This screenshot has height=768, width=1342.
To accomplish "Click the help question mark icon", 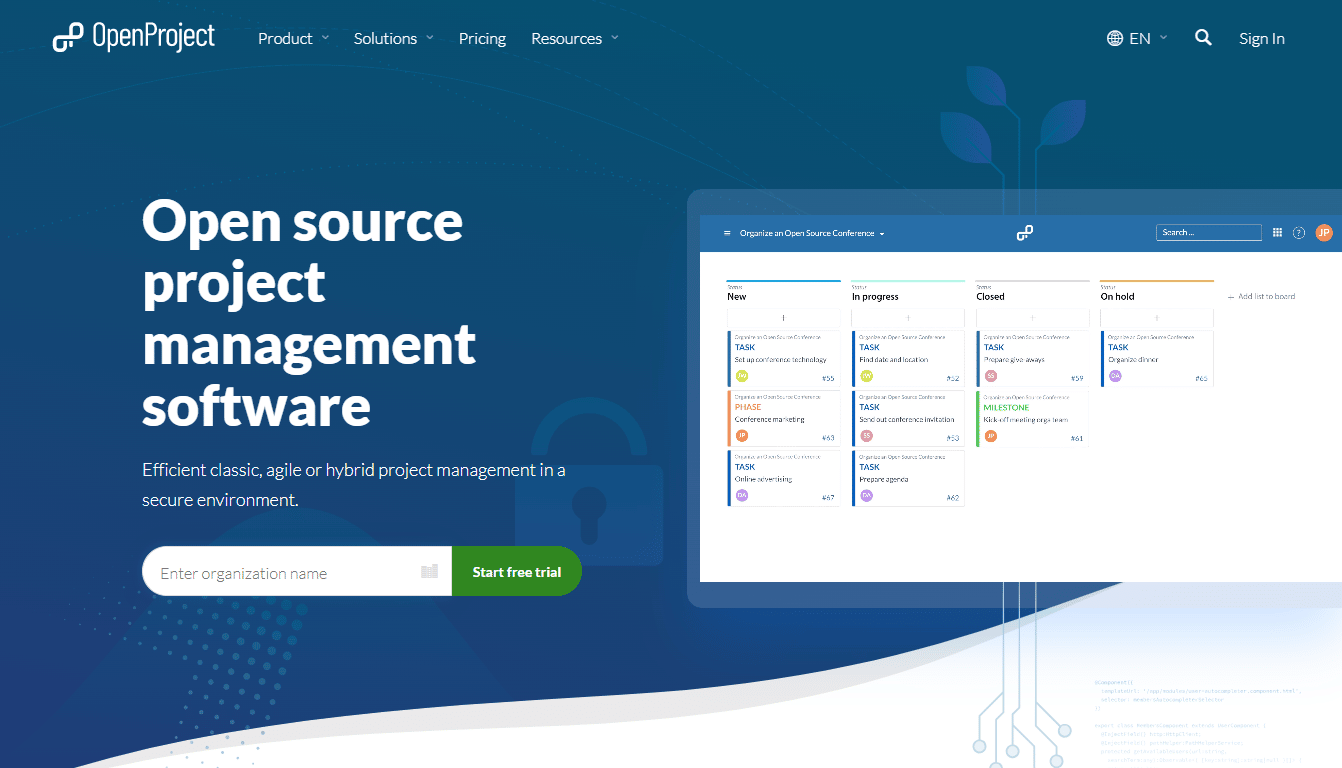I will tap(1299, 233).
